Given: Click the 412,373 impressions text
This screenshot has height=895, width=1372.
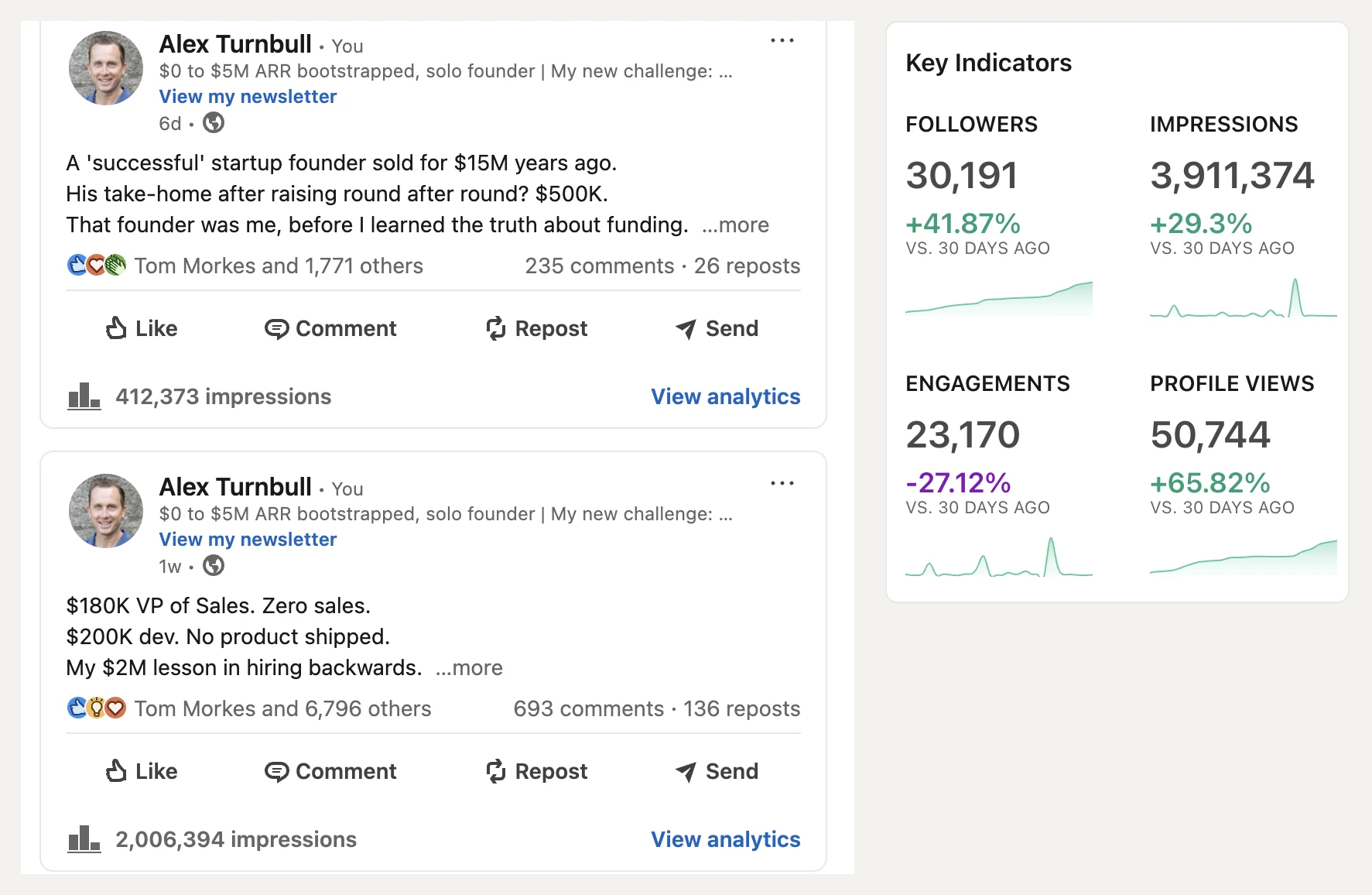Looking at the screenshot, I should click(223, 396).
